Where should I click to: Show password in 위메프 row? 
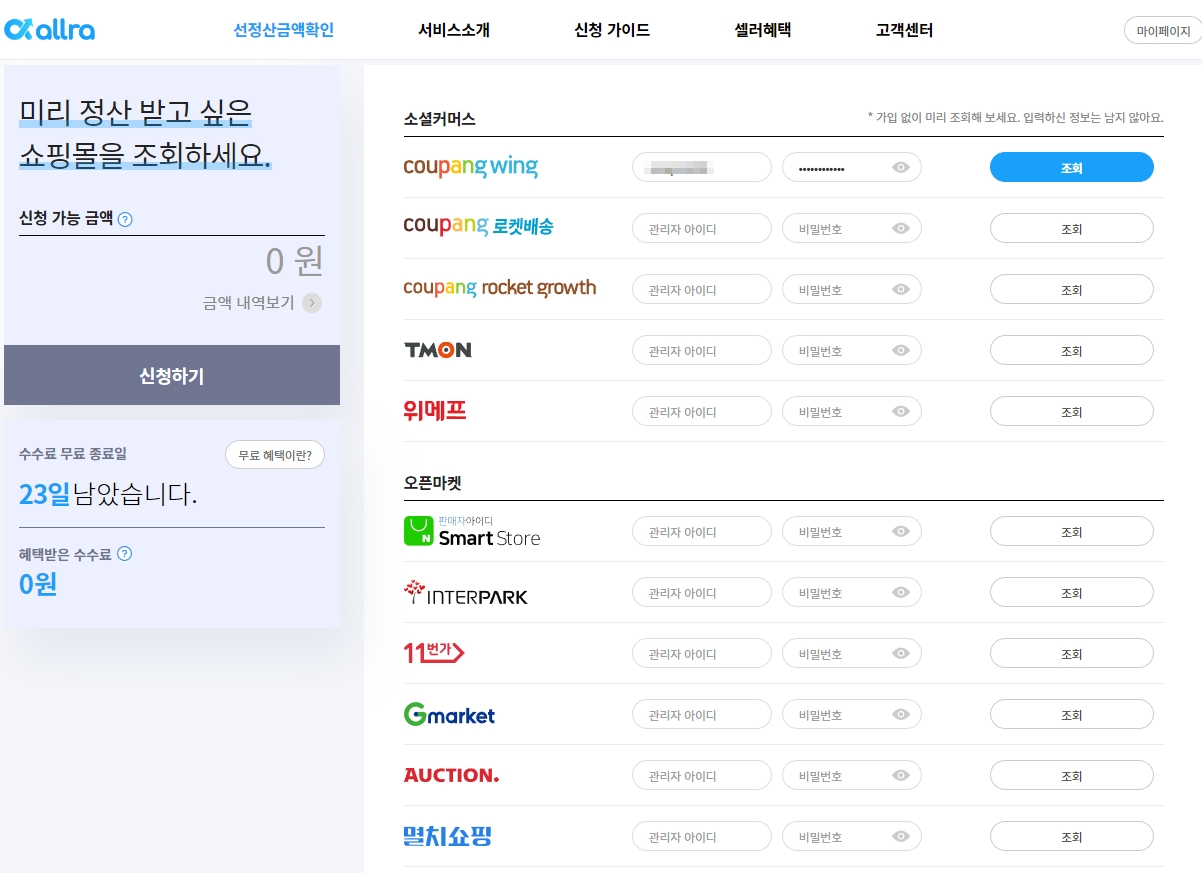click(901, 412)
